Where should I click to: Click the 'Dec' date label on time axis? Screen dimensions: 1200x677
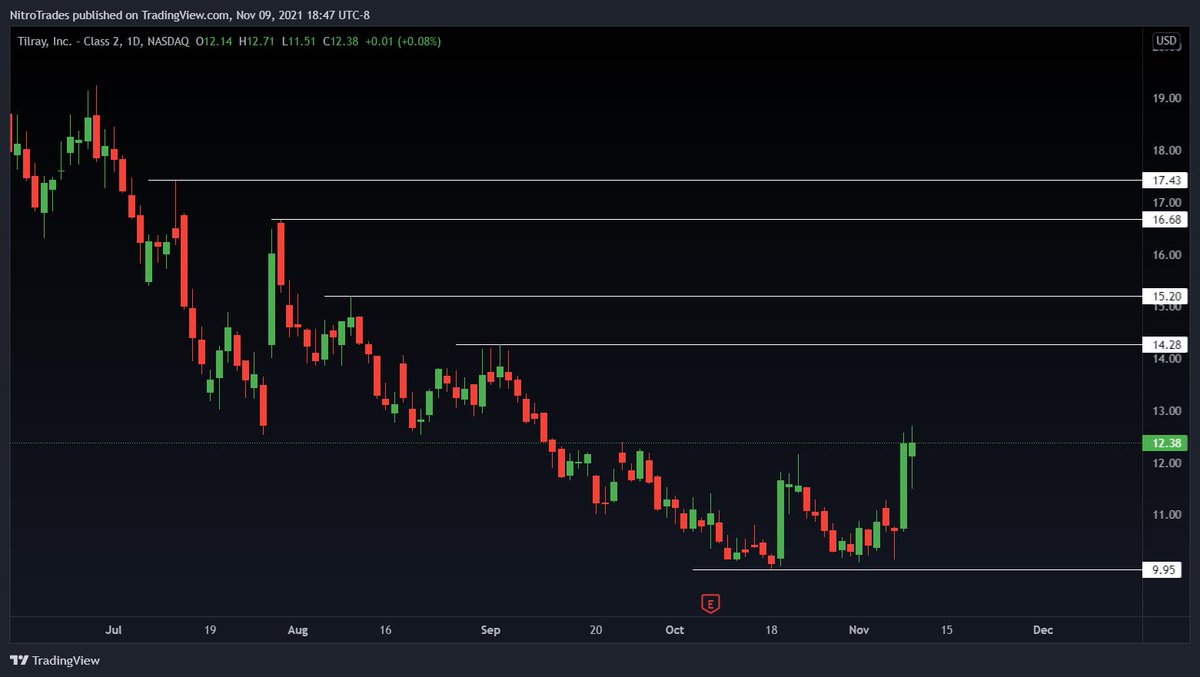point(1043,630)
